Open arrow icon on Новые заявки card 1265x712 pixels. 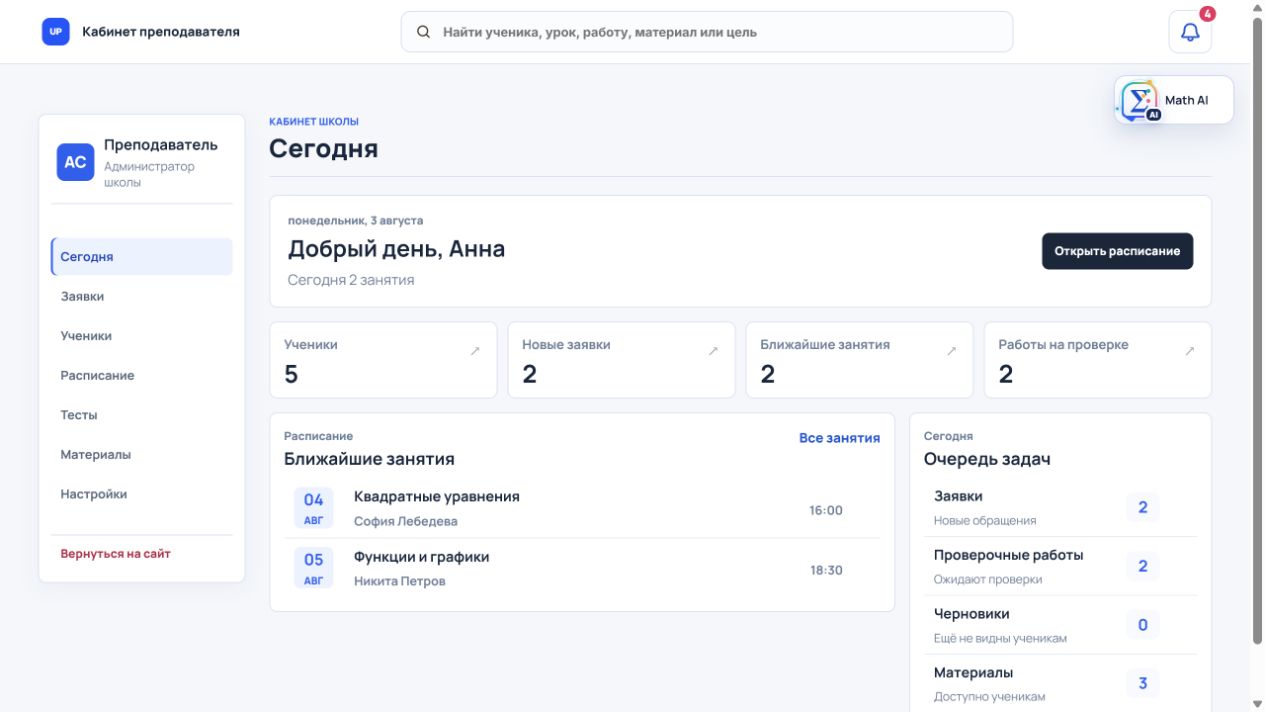(713, 351)
